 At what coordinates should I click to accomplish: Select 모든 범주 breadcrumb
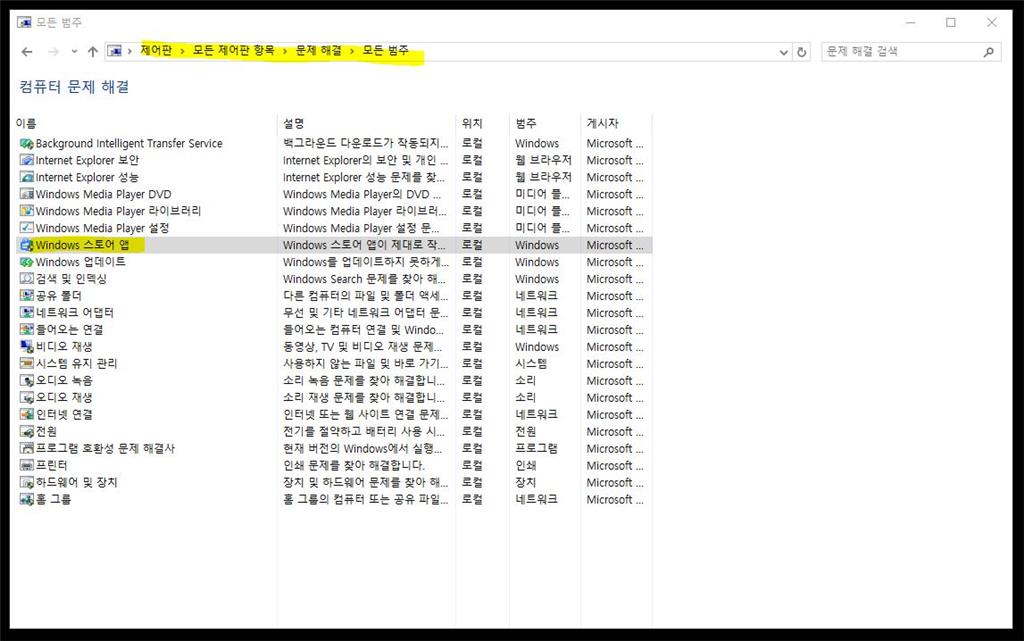point(385,50)
